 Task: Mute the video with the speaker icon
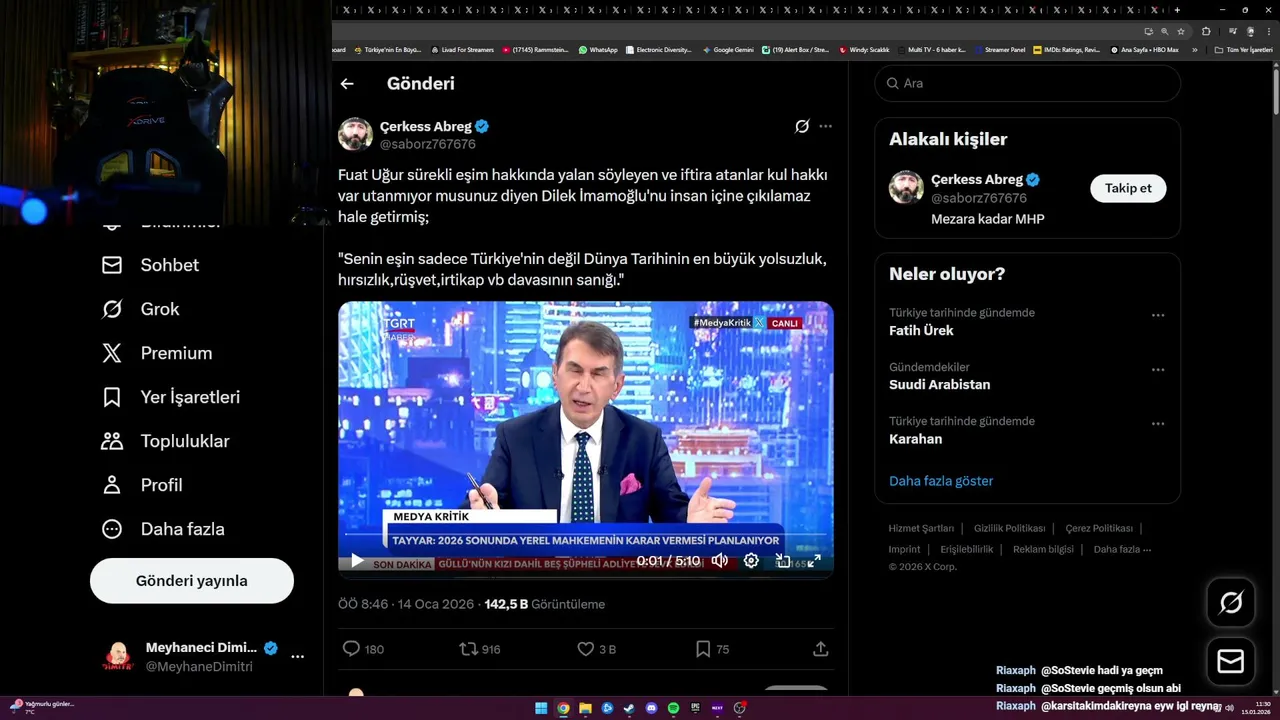(719, 561)
